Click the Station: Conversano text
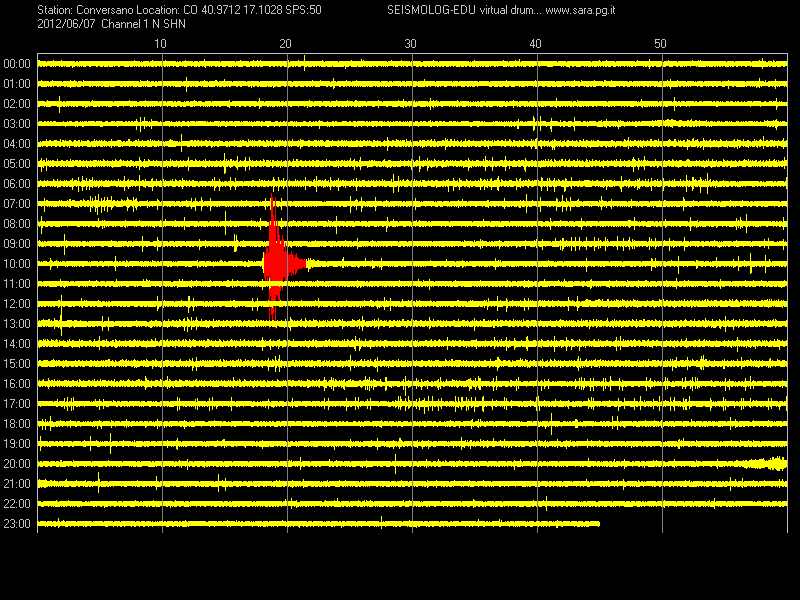Screen dimensions: 800x600 coord(85,10)
